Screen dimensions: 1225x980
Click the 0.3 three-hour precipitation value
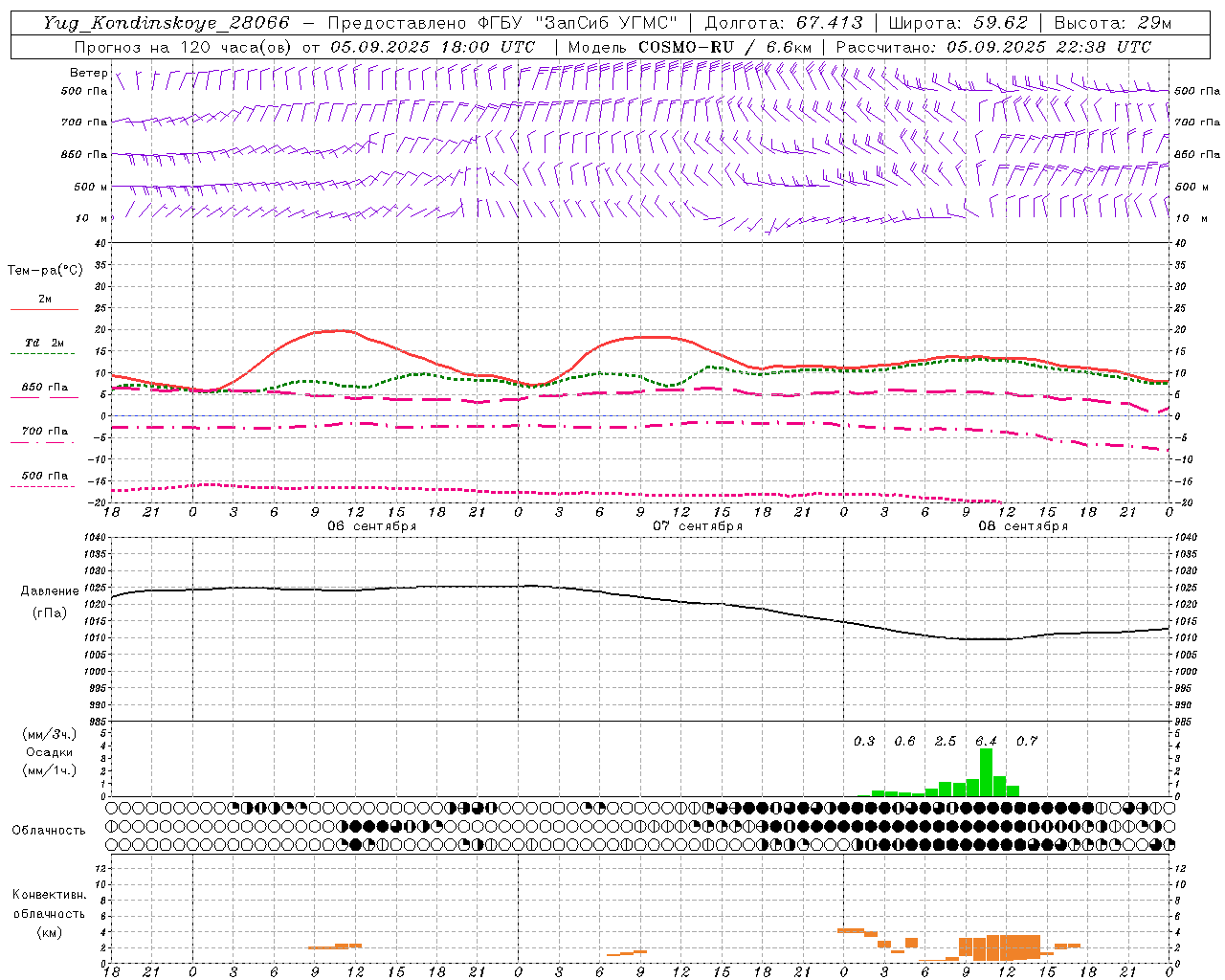pos(864,741)
